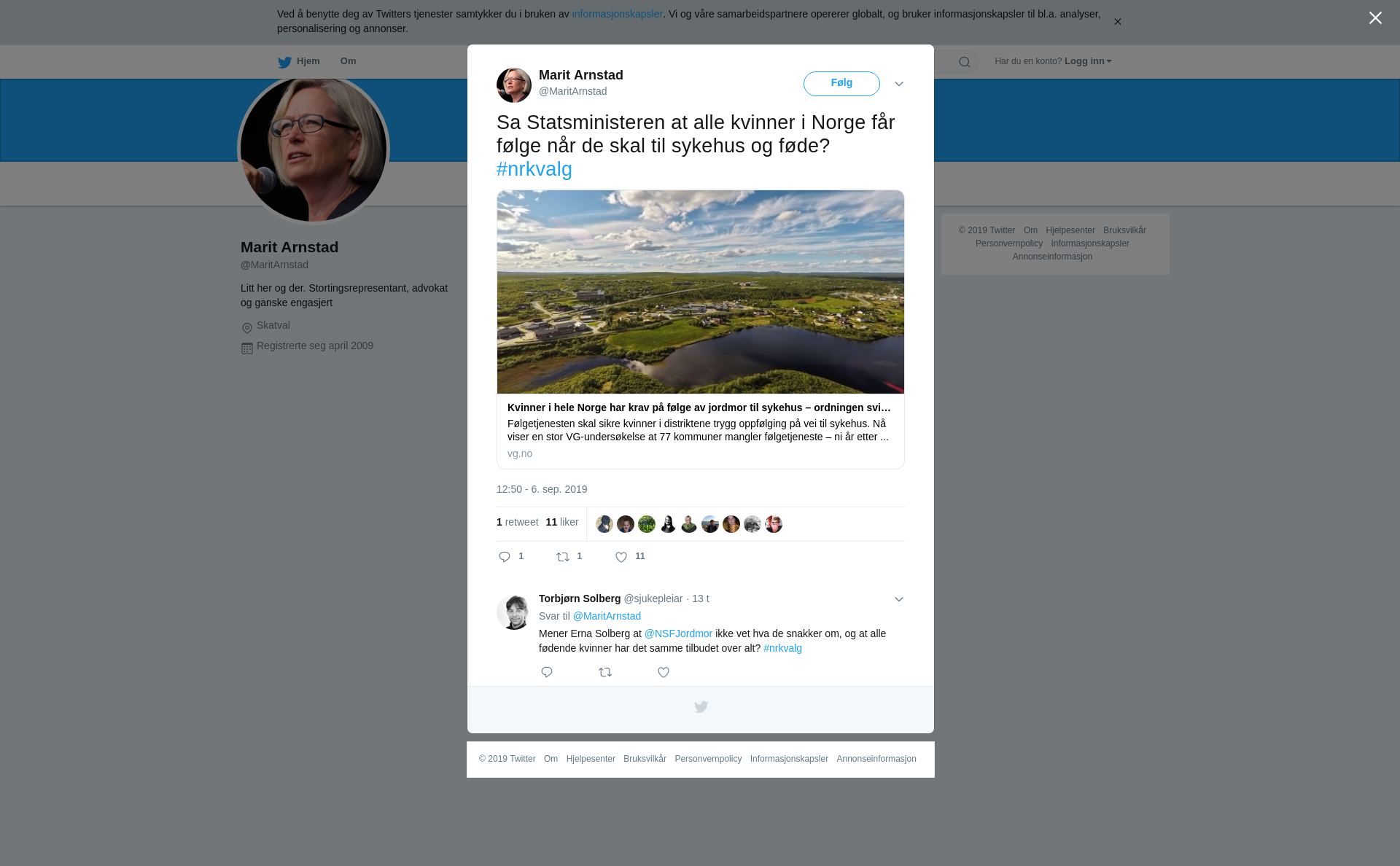
Task: Retweet Marit Arnstad's tweet
Action: 563,557
